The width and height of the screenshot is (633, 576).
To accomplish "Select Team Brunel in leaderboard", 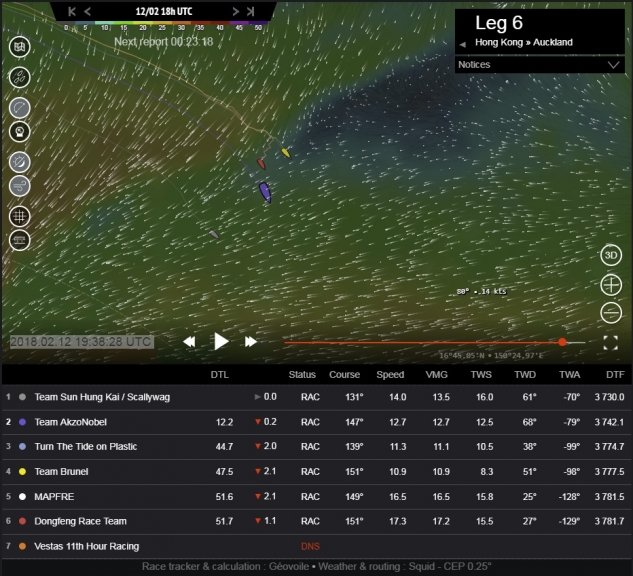I will tap(316, 472).
